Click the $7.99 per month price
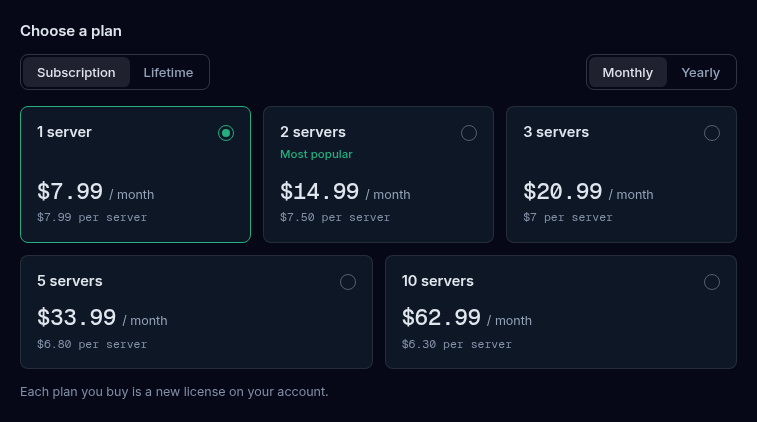757x422 pixels. pyautogui.click(x=96, y=192)
